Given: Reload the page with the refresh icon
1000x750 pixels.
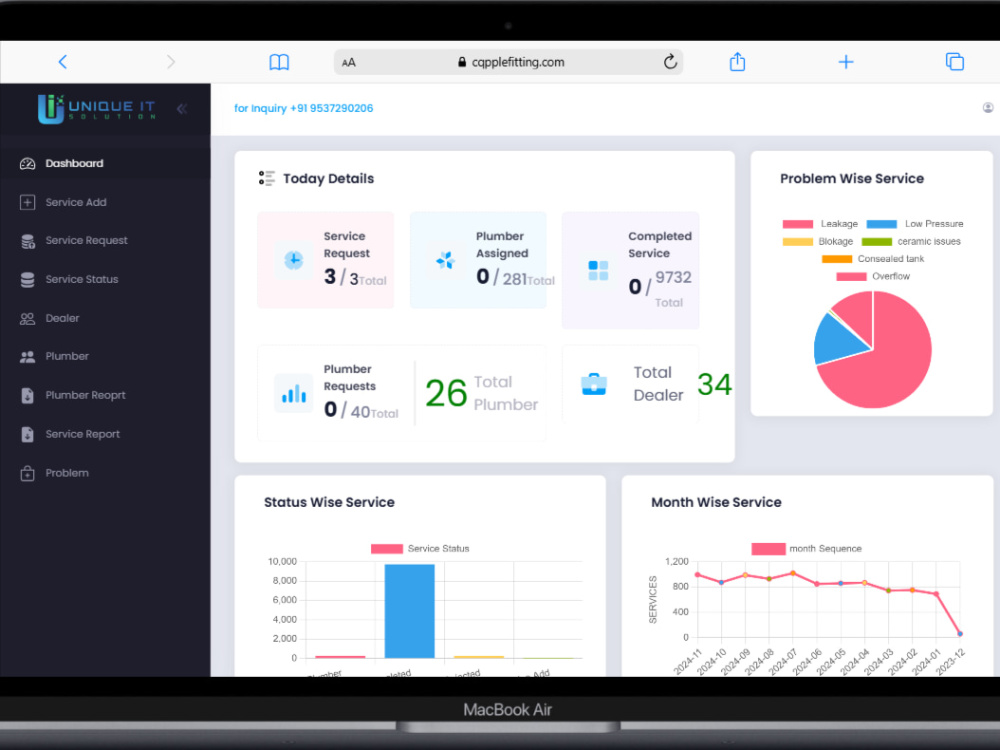Looking at the screenshot, I should pos(670,62).
